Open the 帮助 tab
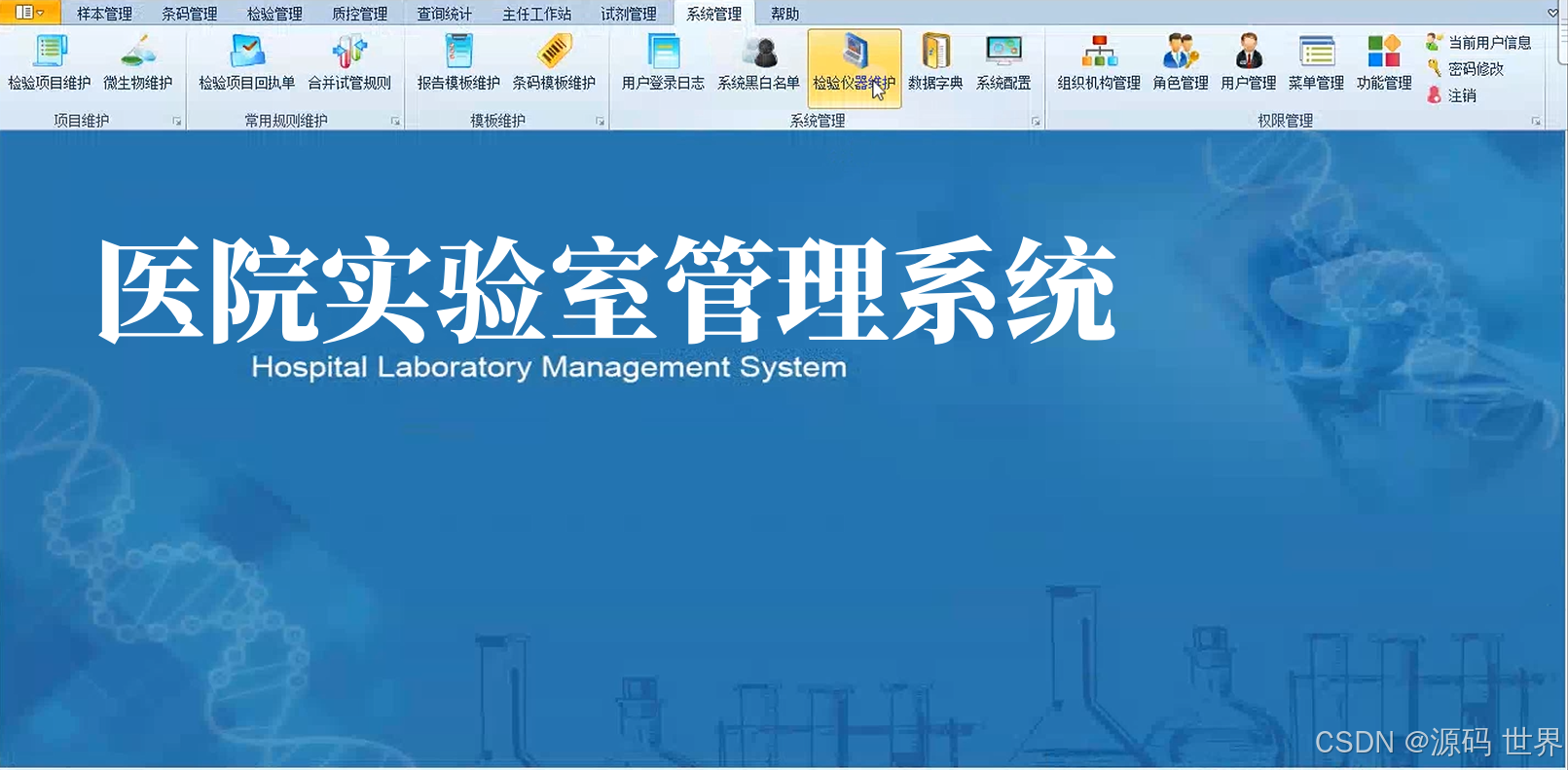Image resolution: width=1568 pixels, height=770 pixels. click(785, 14)
